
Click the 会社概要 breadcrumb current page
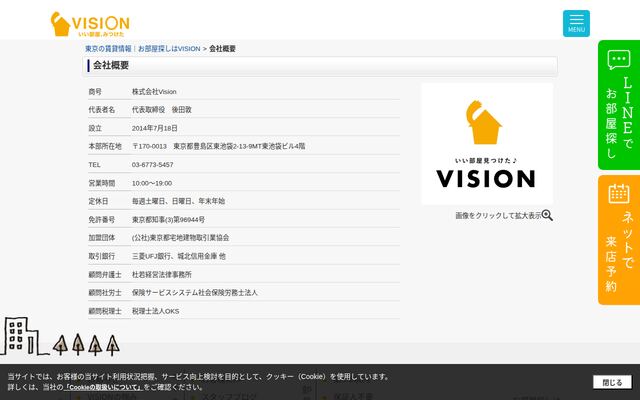tap(222, 49)
